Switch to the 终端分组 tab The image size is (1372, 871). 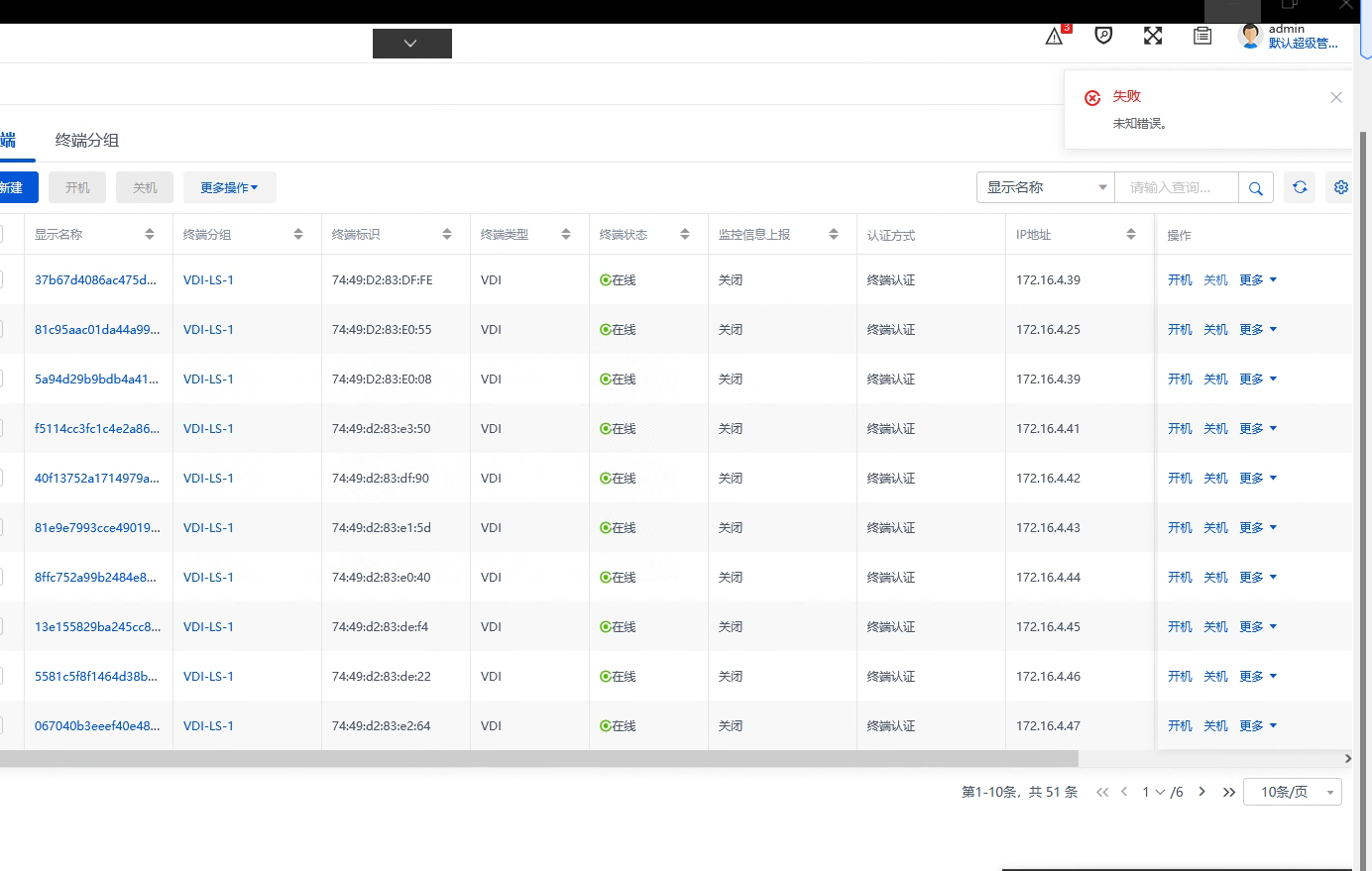coord(87,140)
